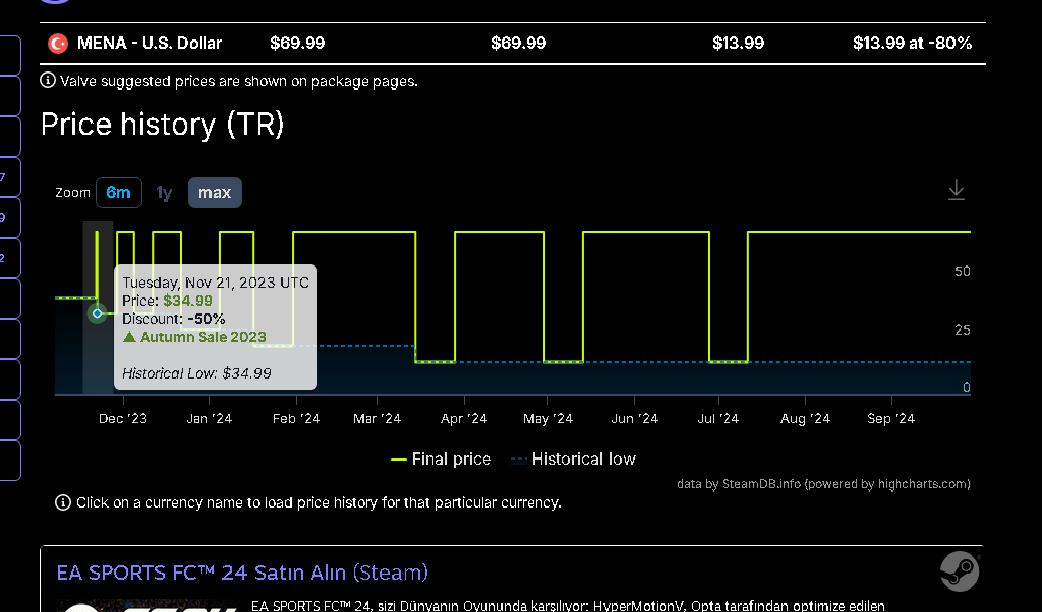Click the $13.99 at -80% lowest price cell
The height and width of the screenshot is (612, 1042).
click(912, 43)
